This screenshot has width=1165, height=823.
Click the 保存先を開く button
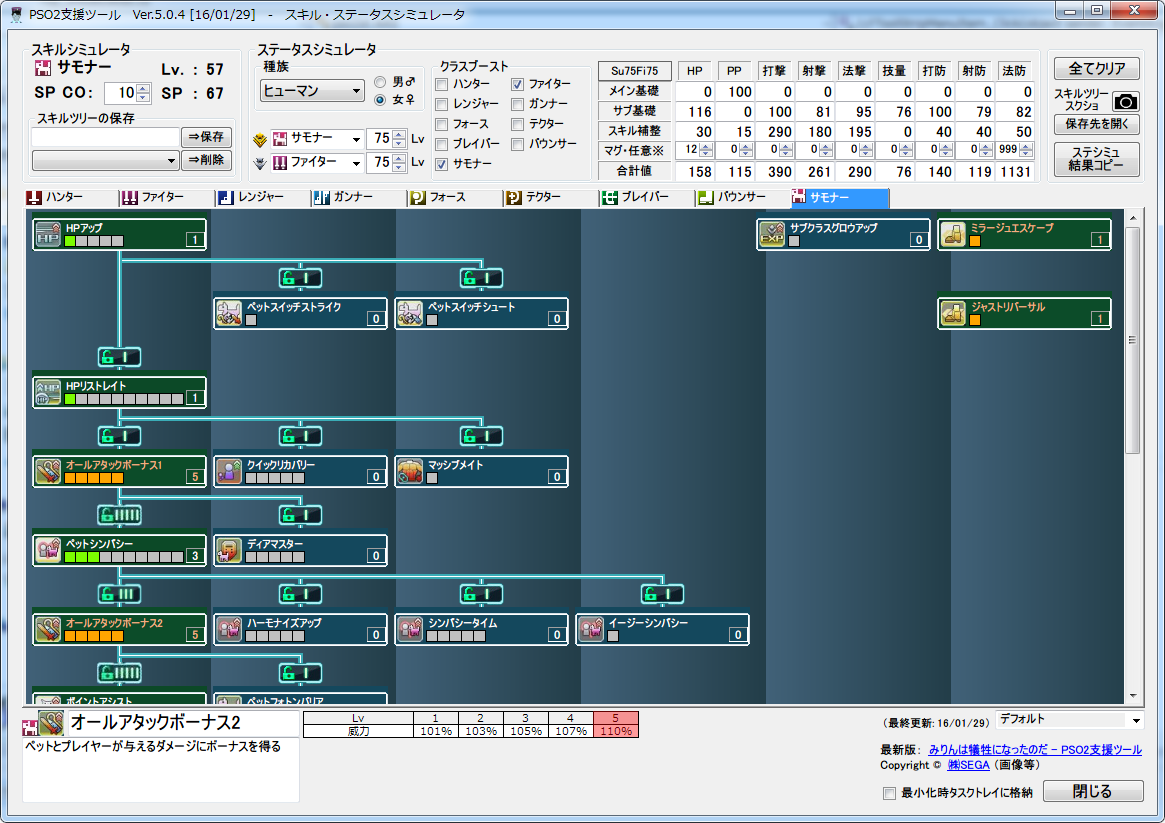[x=1097, y=124]
